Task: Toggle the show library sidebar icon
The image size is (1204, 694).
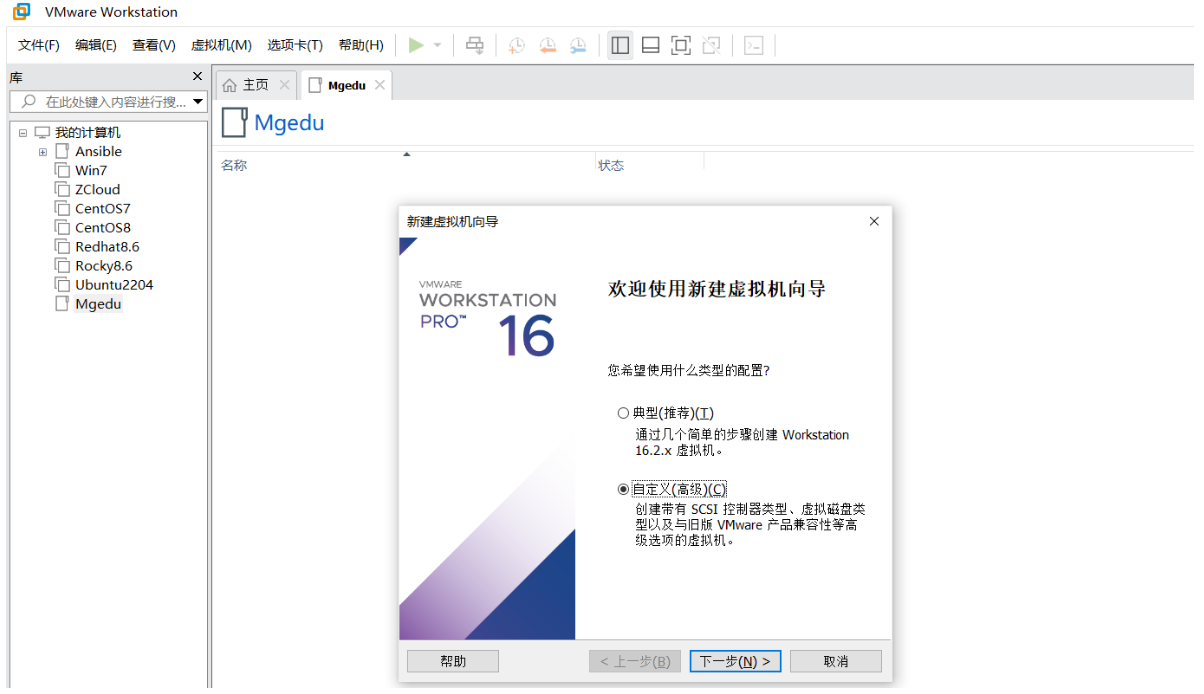Action: pyautogui.click(x=620, y=45)
